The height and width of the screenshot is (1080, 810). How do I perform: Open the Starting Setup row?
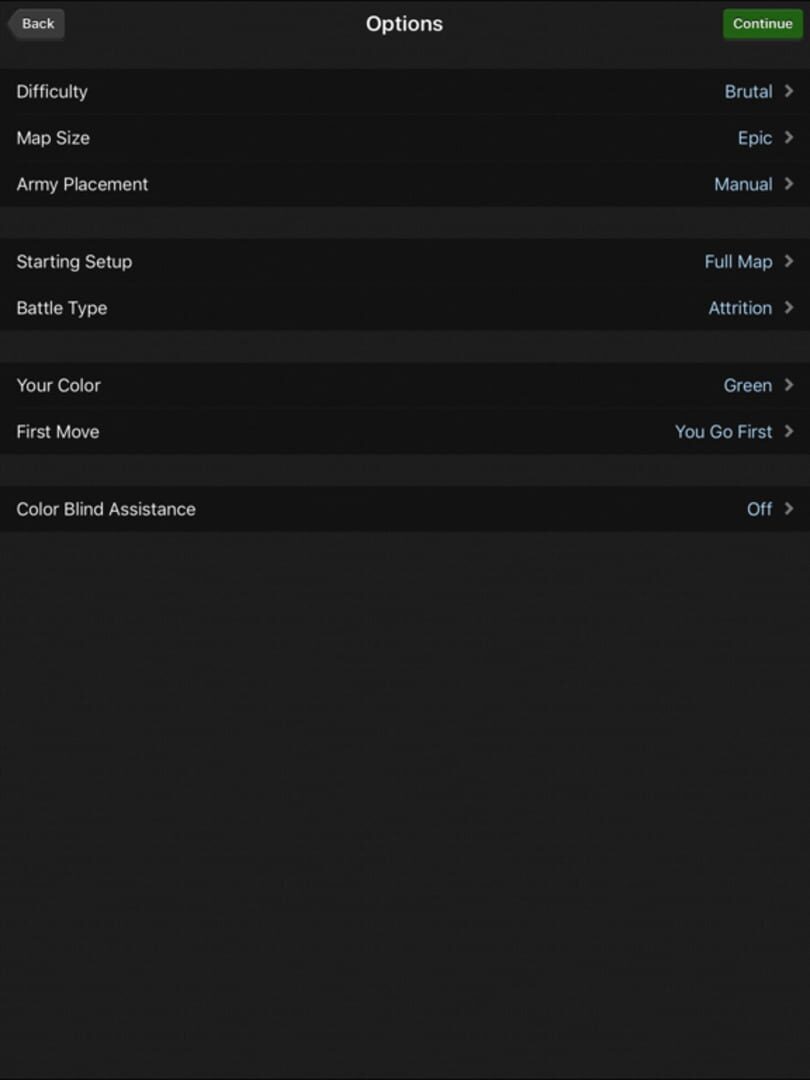pyautogui.click(x=74, y=262)
